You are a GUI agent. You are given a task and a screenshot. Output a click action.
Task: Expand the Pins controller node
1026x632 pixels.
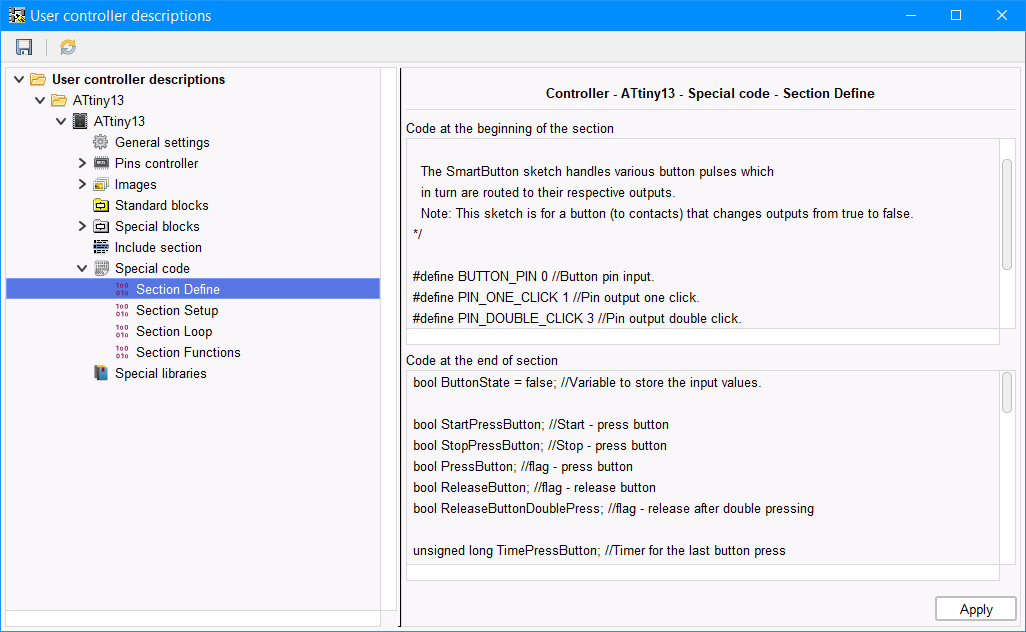82,163
